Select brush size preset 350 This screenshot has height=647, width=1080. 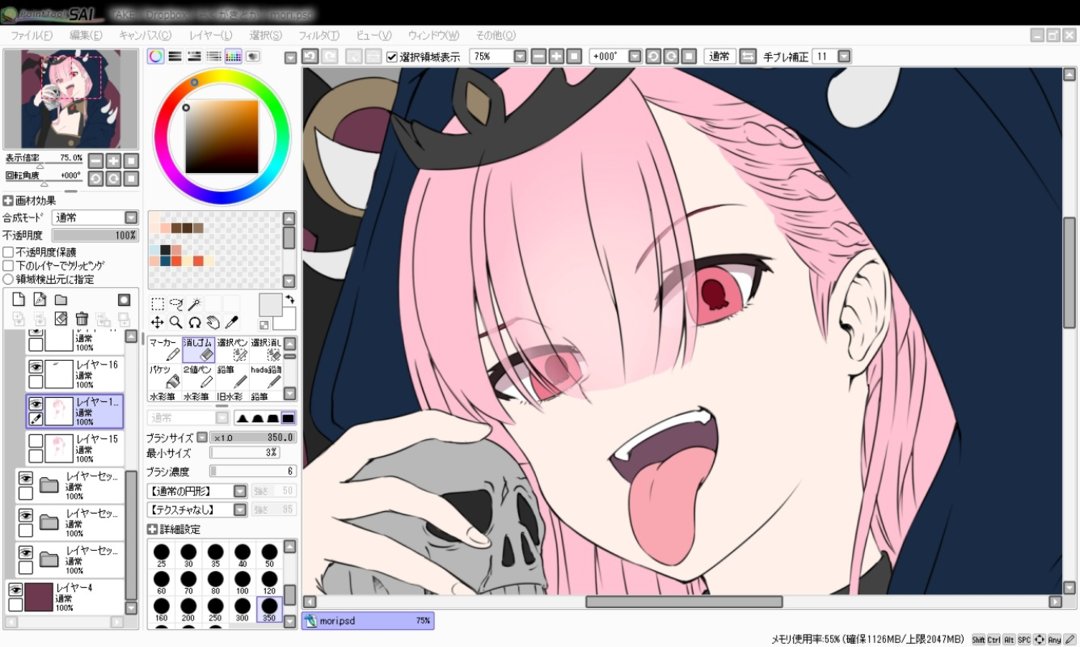[x=269, y=609]
